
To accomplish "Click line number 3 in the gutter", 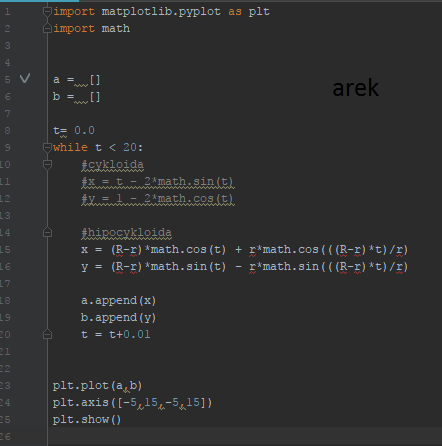I will point(7,46).
